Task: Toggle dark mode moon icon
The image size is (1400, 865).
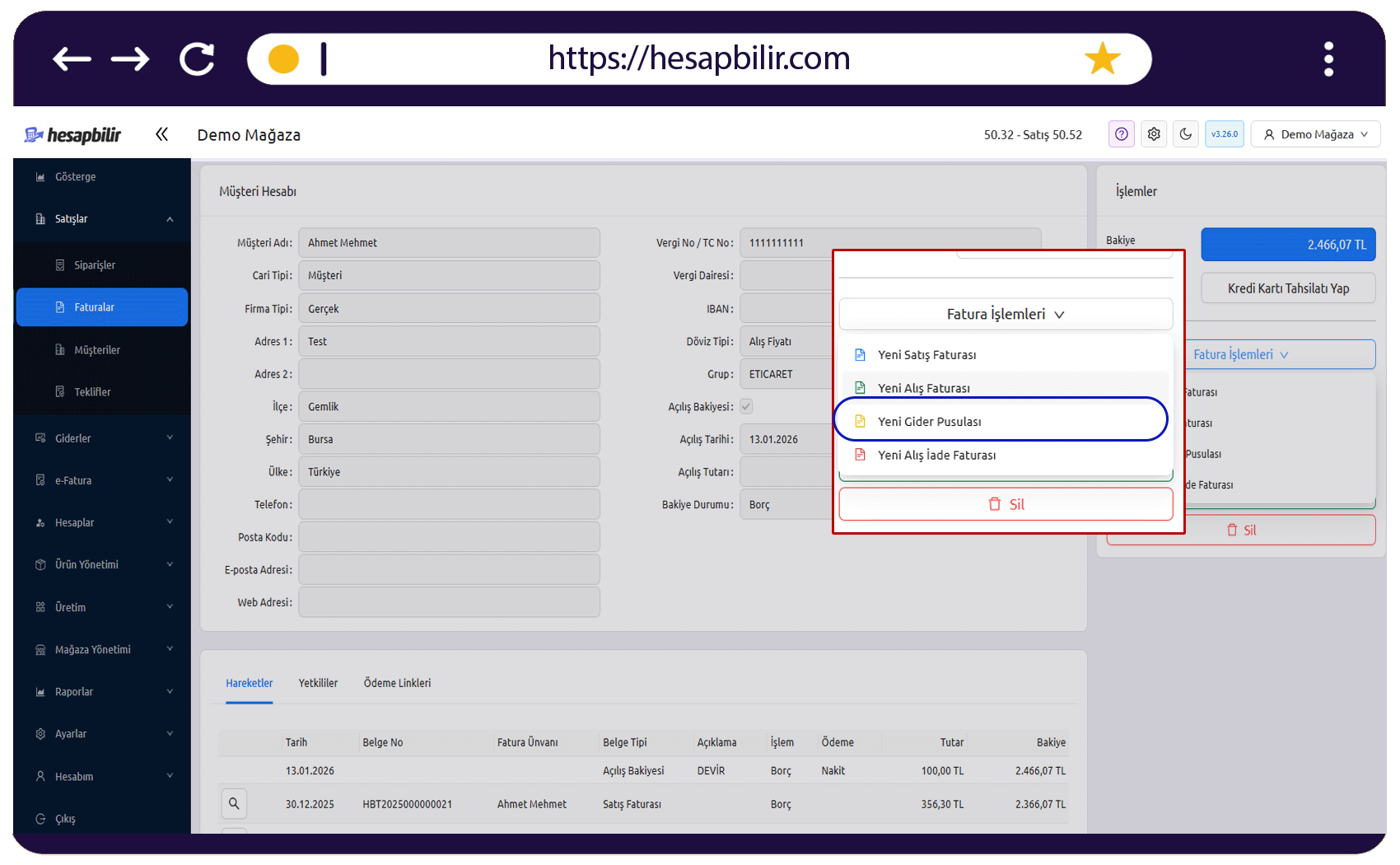Action: pos(1186,134)
